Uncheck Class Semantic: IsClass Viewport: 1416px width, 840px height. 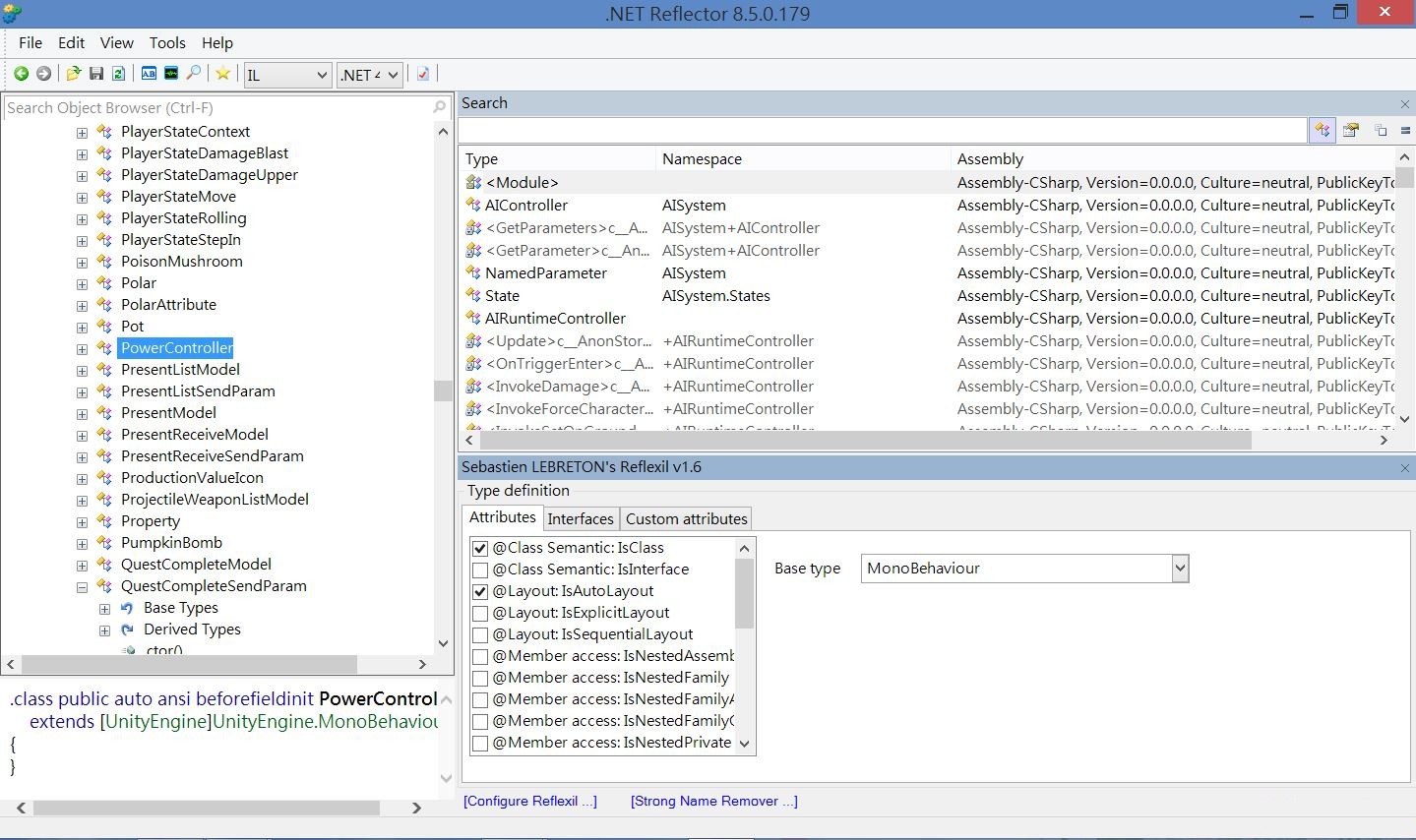coord(480,548)
